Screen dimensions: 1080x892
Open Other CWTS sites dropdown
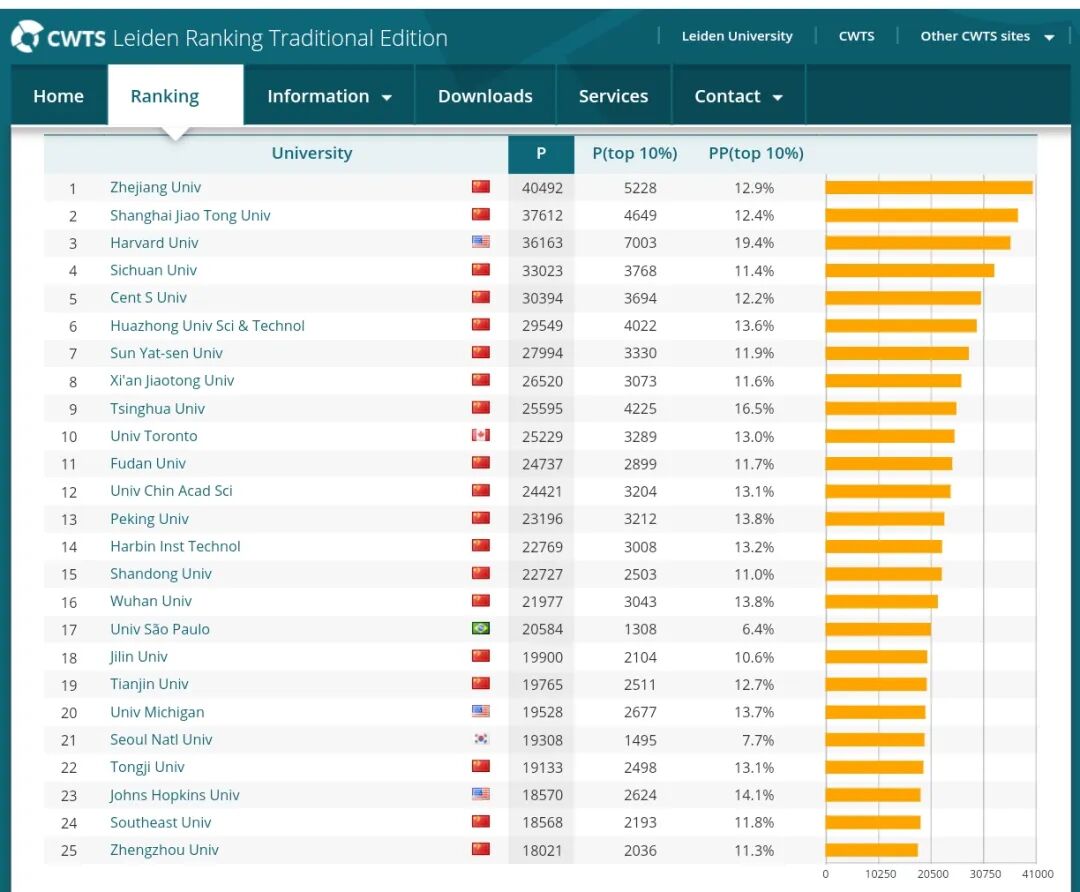click(x=987, y=36)
